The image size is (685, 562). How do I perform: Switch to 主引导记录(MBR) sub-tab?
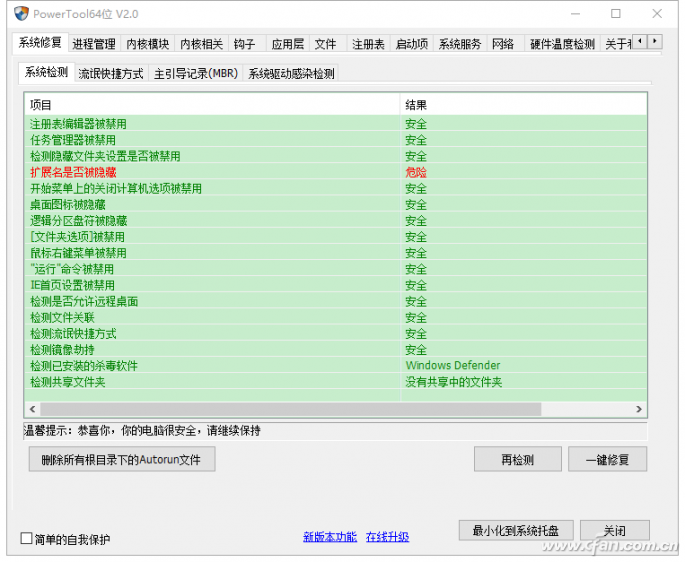tap(195, 74)
